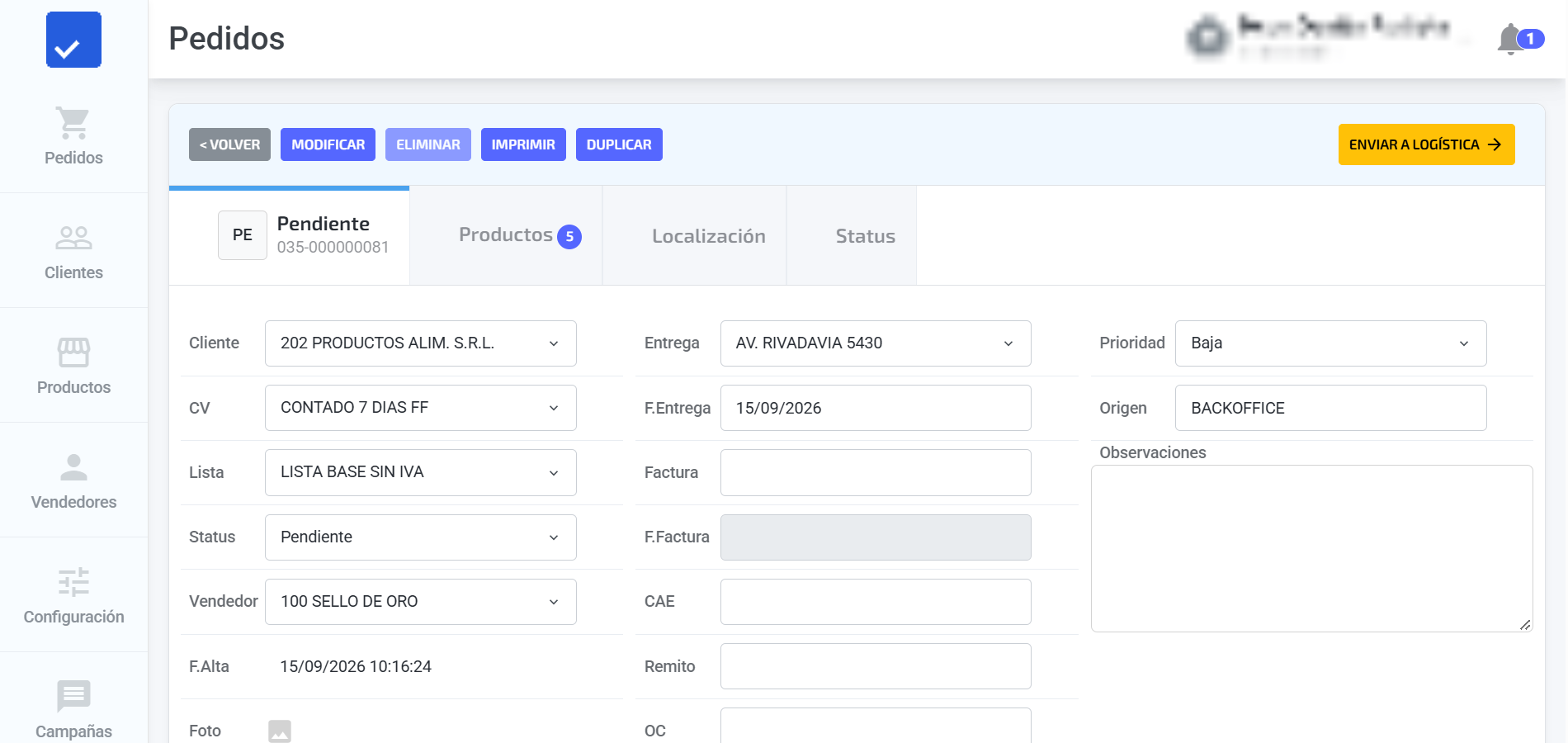Click the F.Alta timestamp 15/09/2026 10:16:24
Image resolution: width=1568 pixels, height=743 pixels.
tap(356, 666)
